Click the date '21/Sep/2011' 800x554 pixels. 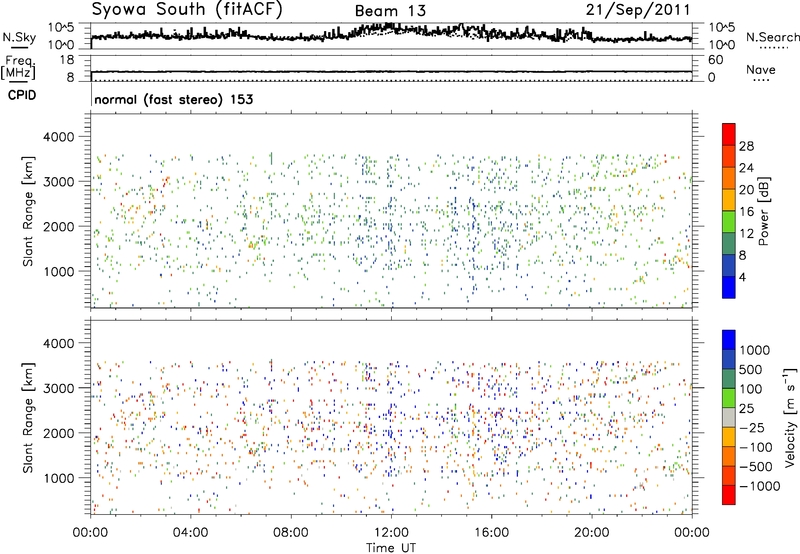(x=638, y=9)
